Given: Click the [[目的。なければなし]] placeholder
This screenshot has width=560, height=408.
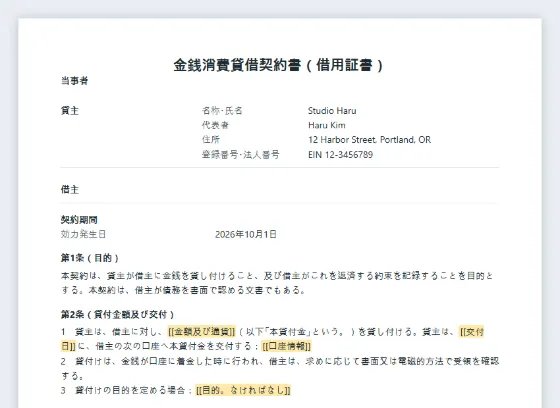Looking at the screenshot, I should tap(244, 390).
